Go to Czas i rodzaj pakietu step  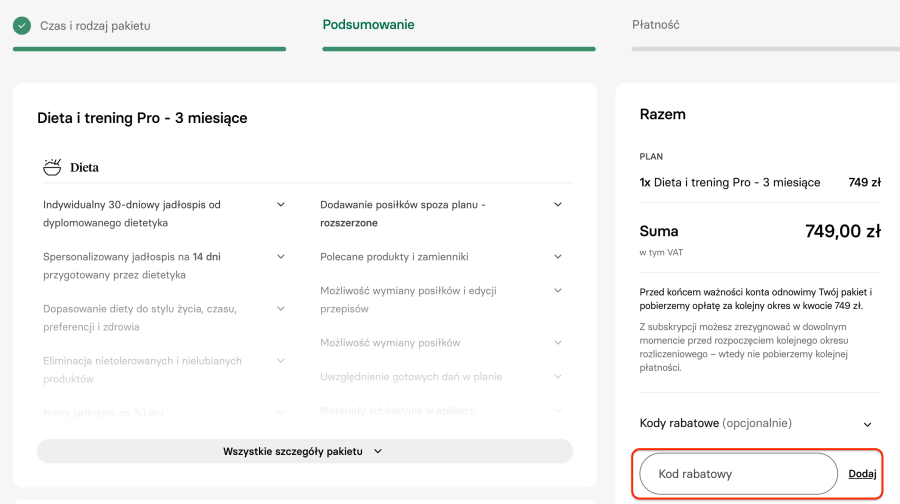click(x=95, y=25)
